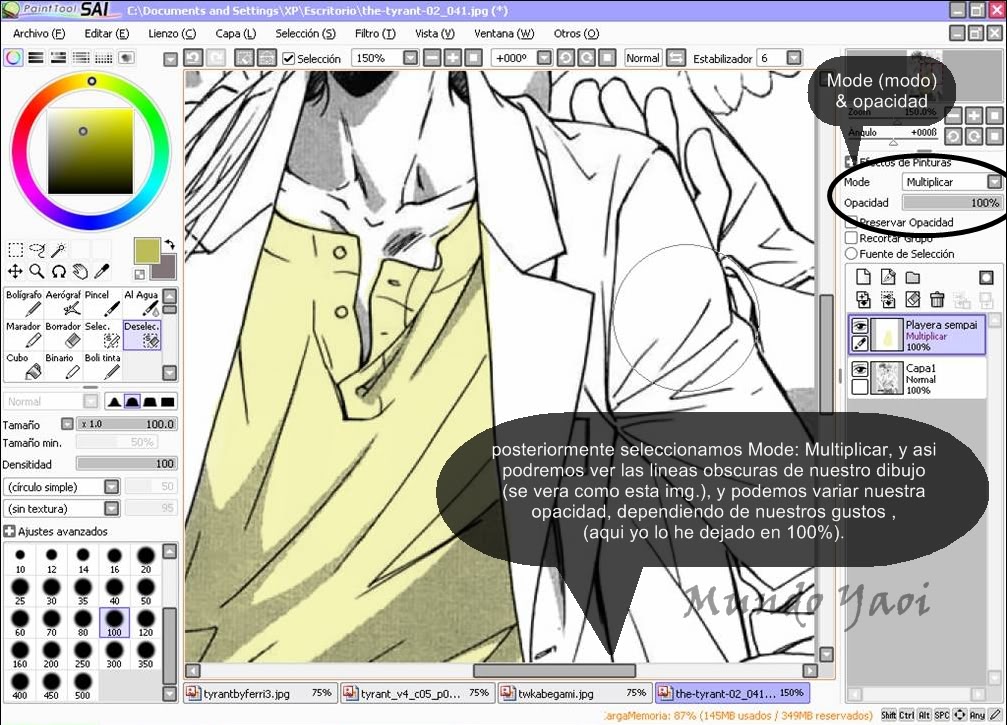Select brush size 100 preset
The image size is (1007, 725).
click(x=114, y=623)
